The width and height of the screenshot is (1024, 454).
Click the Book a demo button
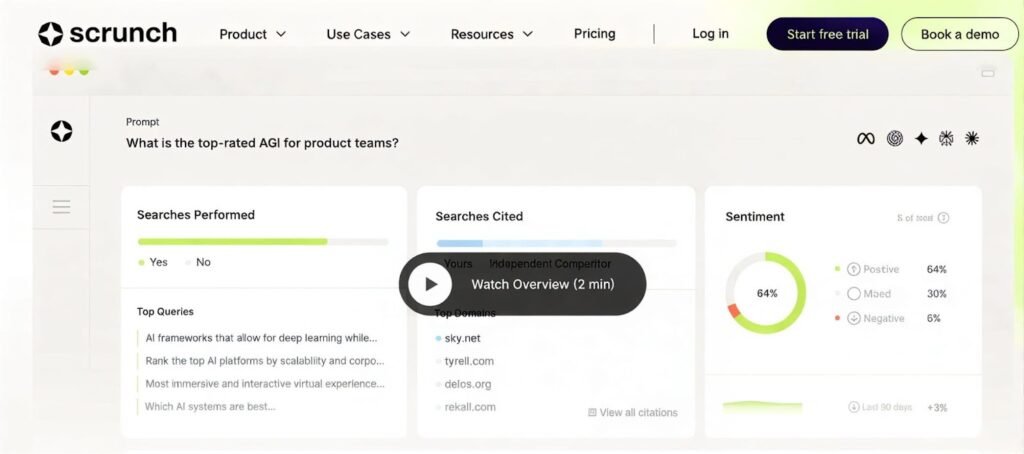(x=959, y=34)
